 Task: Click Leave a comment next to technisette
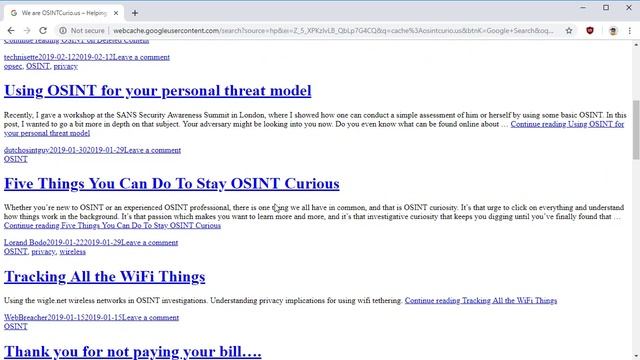pyautogui.click(x=141, y=57)
